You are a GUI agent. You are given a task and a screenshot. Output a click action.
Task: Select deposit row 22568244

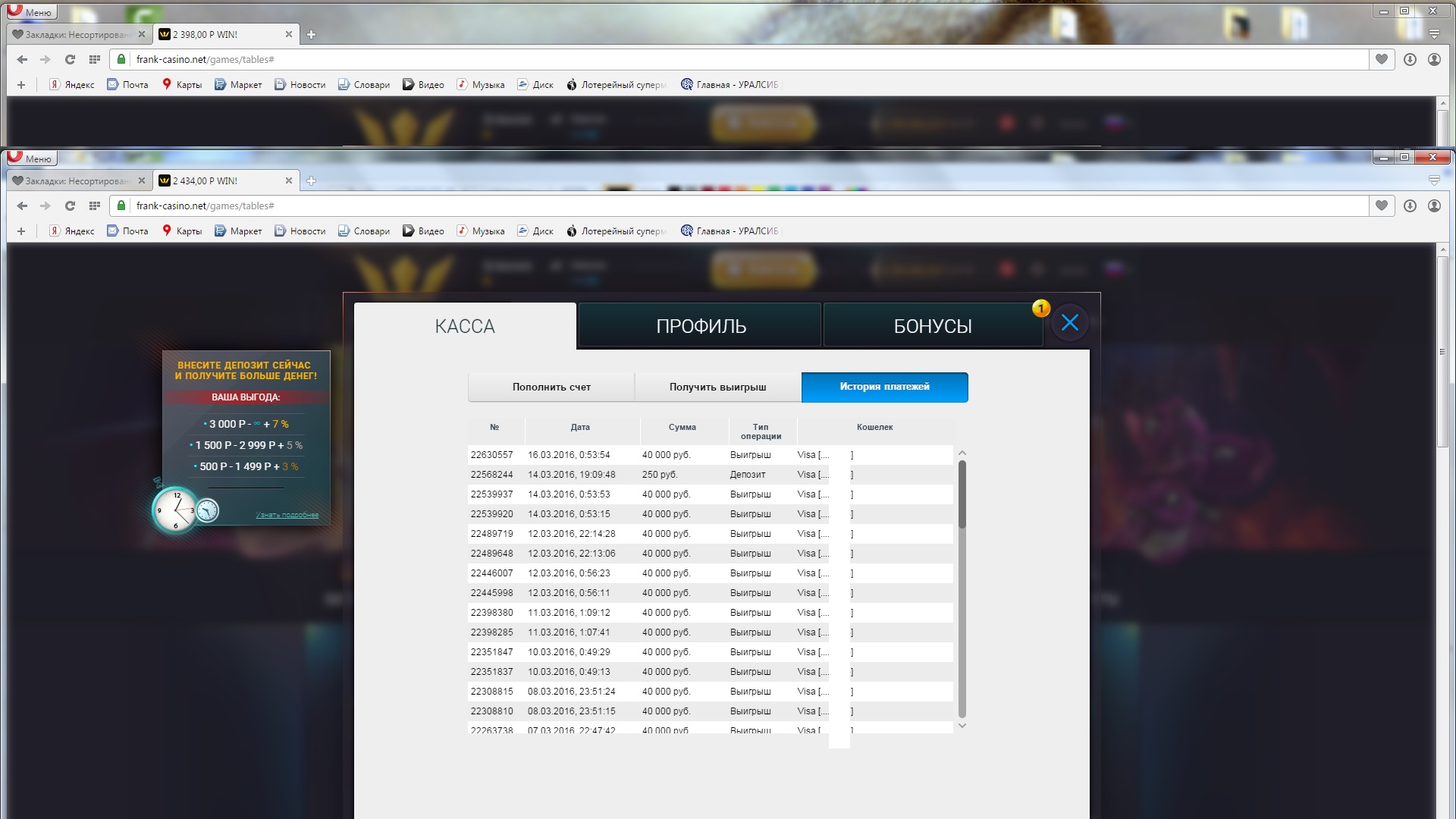[x=711, y=475]
